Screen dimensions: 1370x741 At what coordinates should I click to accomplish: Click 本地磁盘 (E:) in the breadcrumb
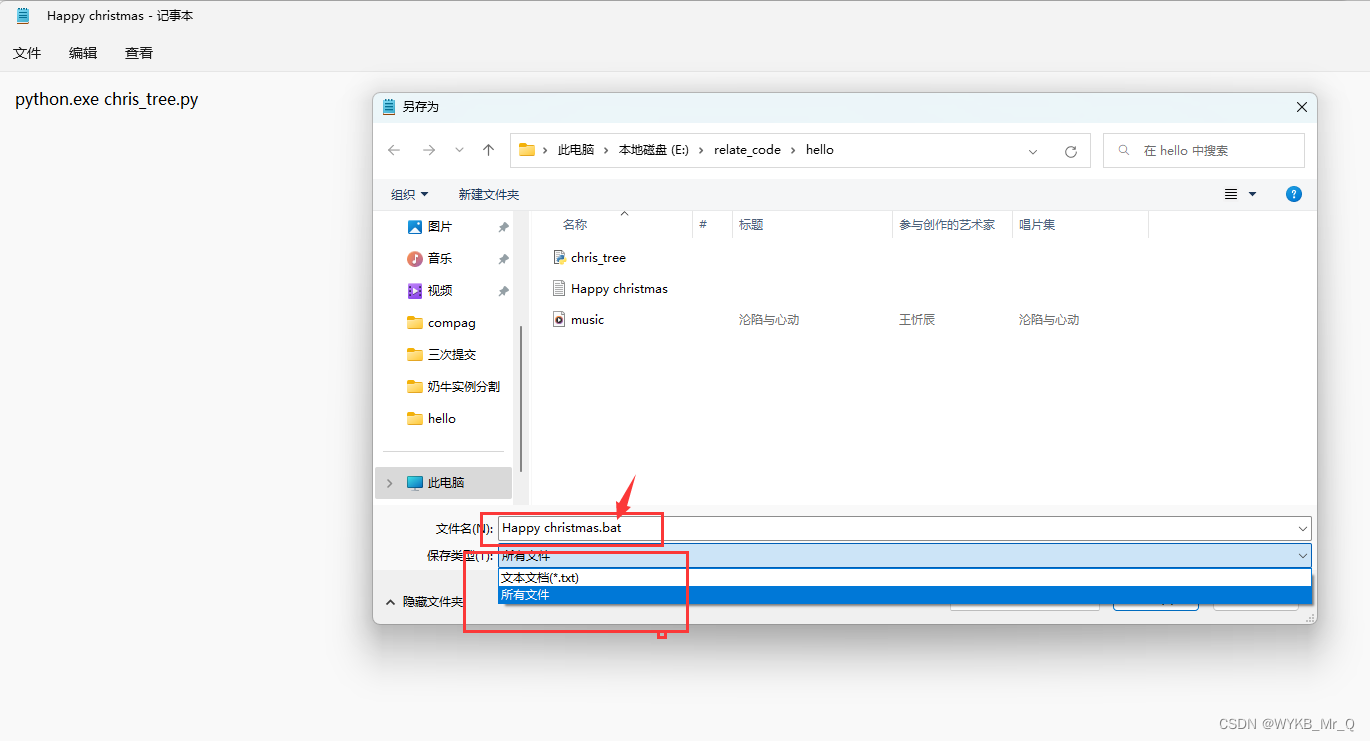point(654,150)
